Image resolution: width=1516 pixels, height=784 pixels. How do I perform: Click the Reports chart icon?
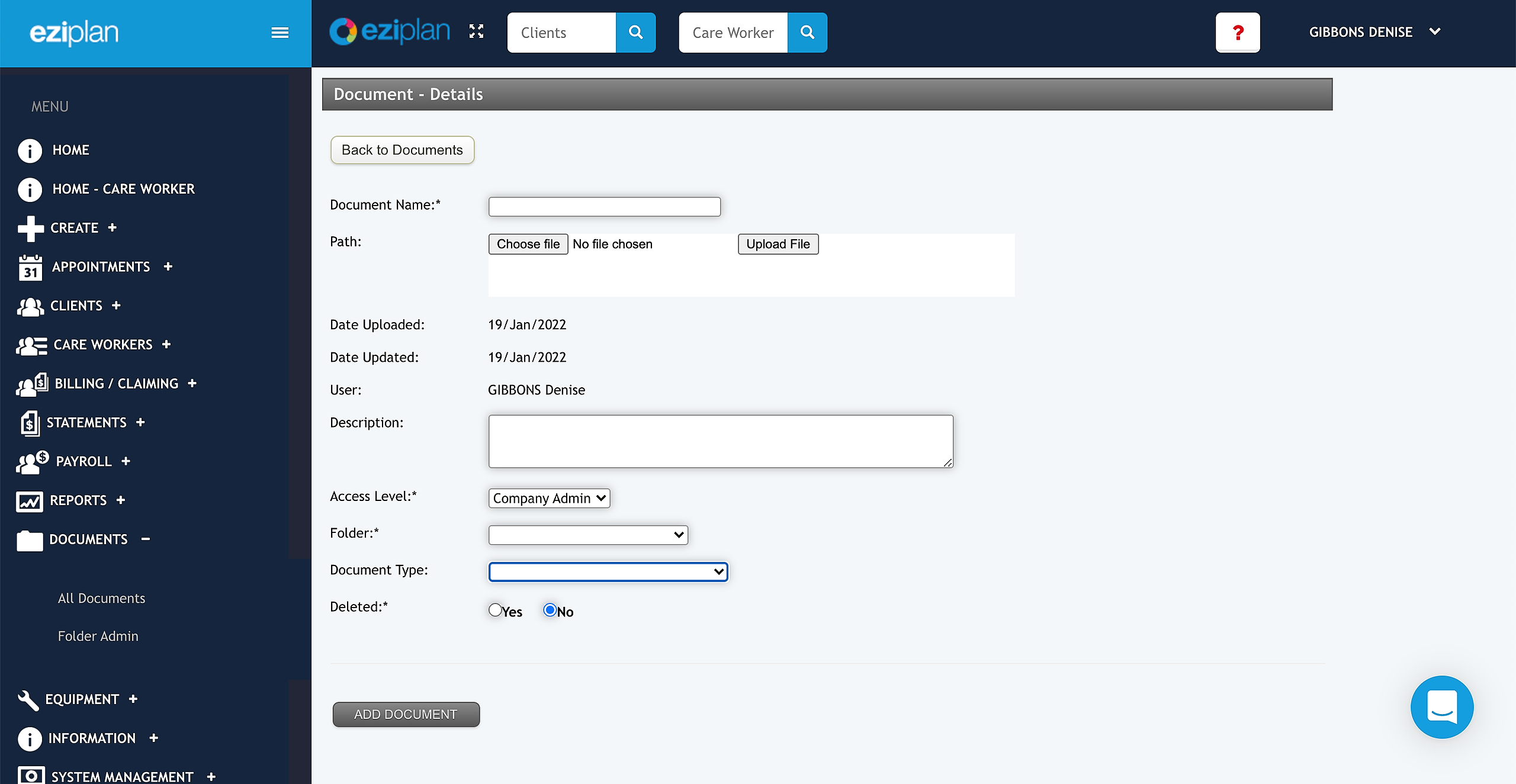[x=30, y=501]
